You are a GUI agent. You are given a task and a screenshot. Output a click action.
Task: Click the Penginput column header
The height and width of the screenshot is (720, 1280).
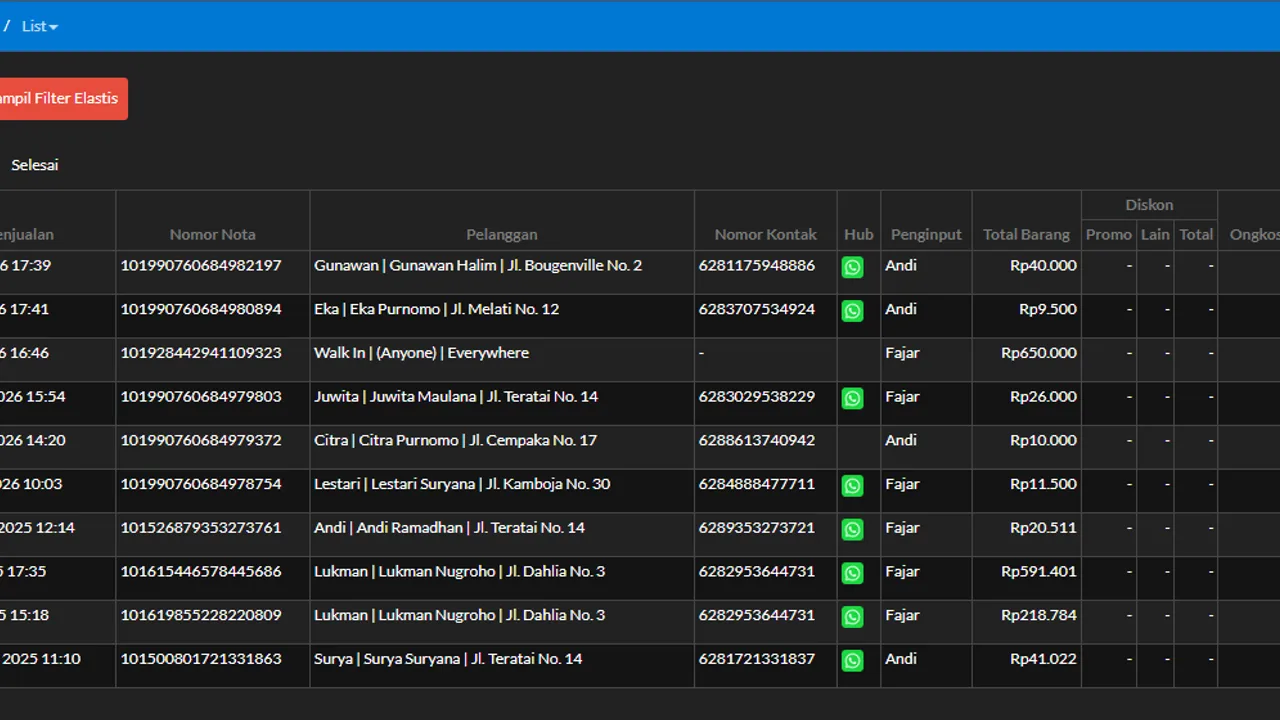click(926, 234)
